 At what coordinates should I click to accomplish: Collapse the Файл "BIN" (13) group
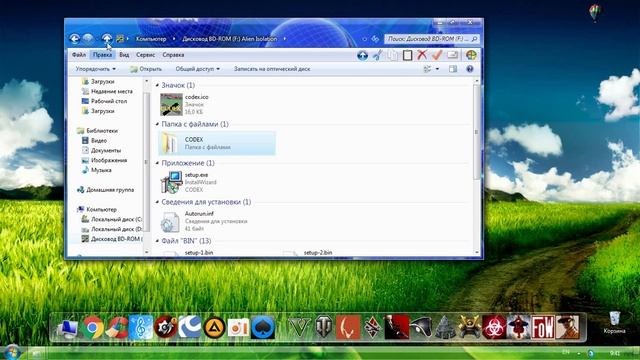coord(158,241)
